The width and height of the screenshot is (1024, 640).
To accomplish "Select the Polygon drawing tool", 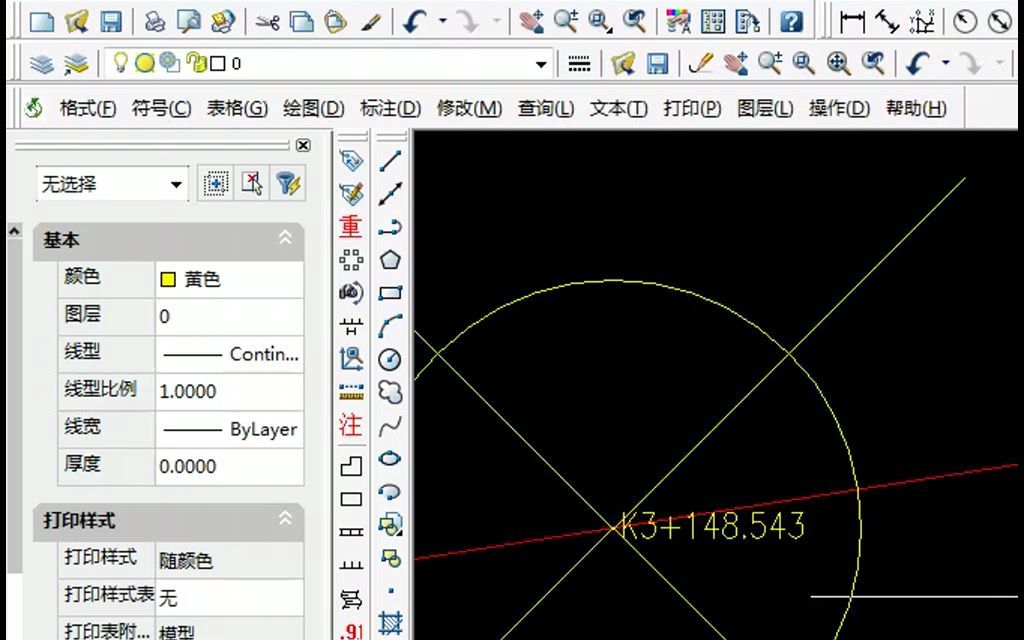I will click(390, 258).
